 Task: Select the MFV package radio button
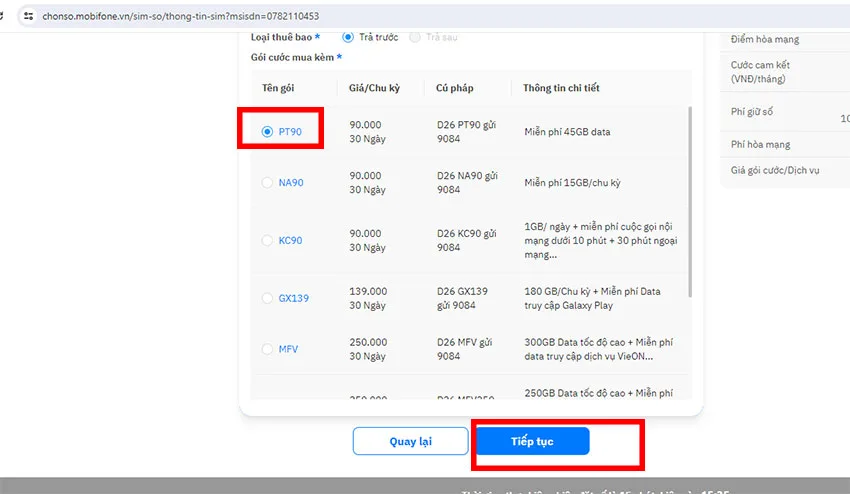pyautogui.click(x=267, y=349)
